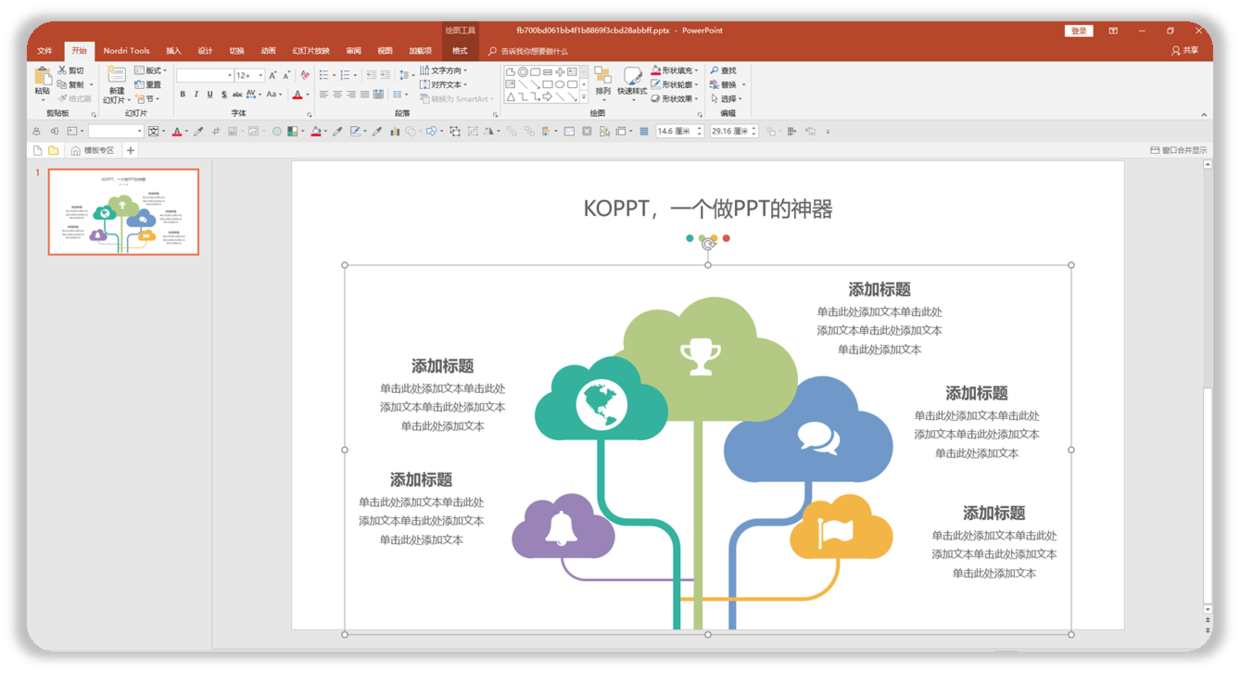This screenshot has width=1240, height=673.
Task: Open Shape Outline (形状轮廓) options
Action: click(675, 85)
